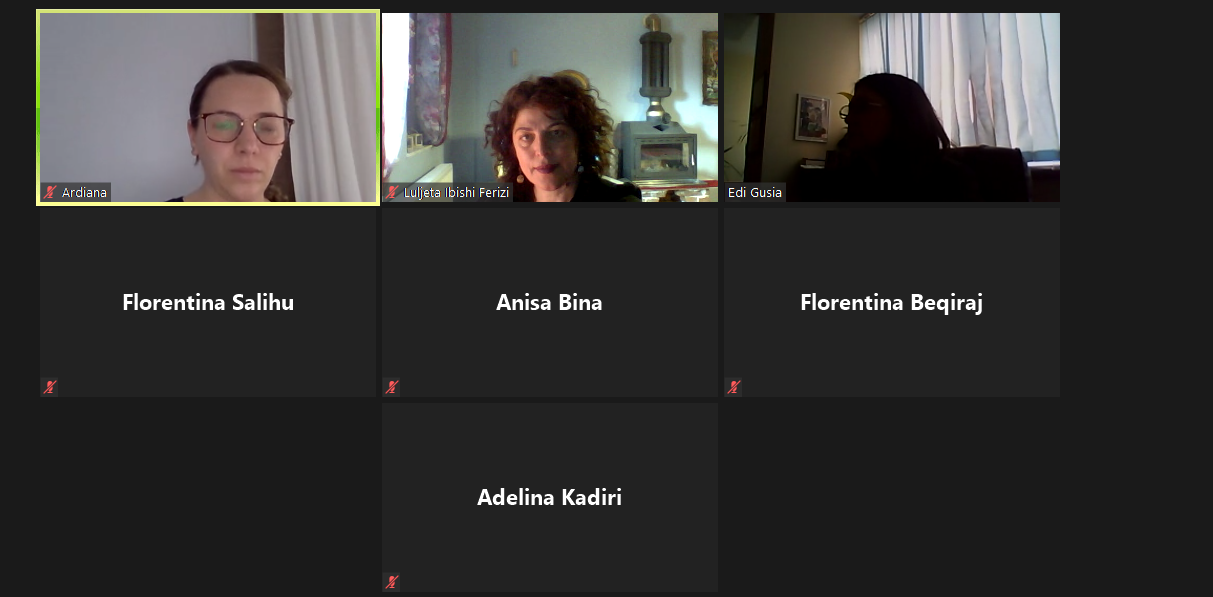Select the empty area of Florentina Beqiraj's tile
The width and height of the screenshot is (1213, 597).
point(892,350)
